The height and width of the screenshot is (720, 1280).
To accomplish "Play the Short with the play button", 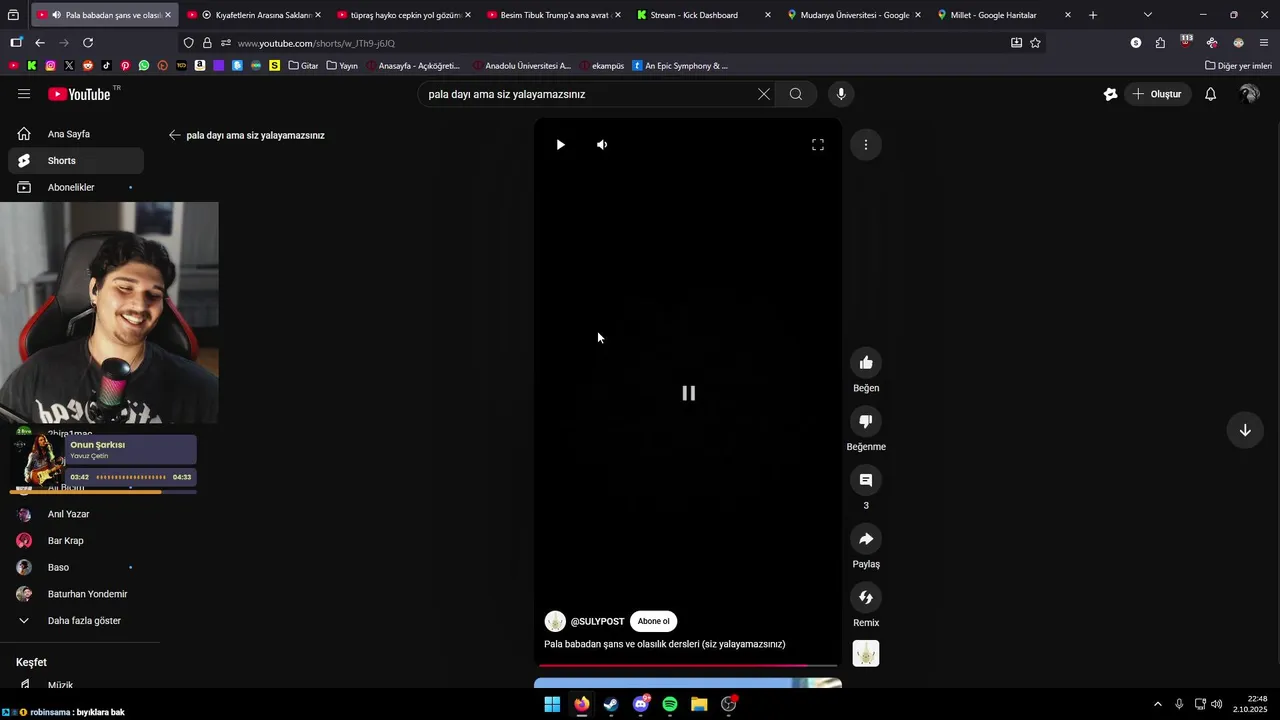I will (x=560, y=145).
